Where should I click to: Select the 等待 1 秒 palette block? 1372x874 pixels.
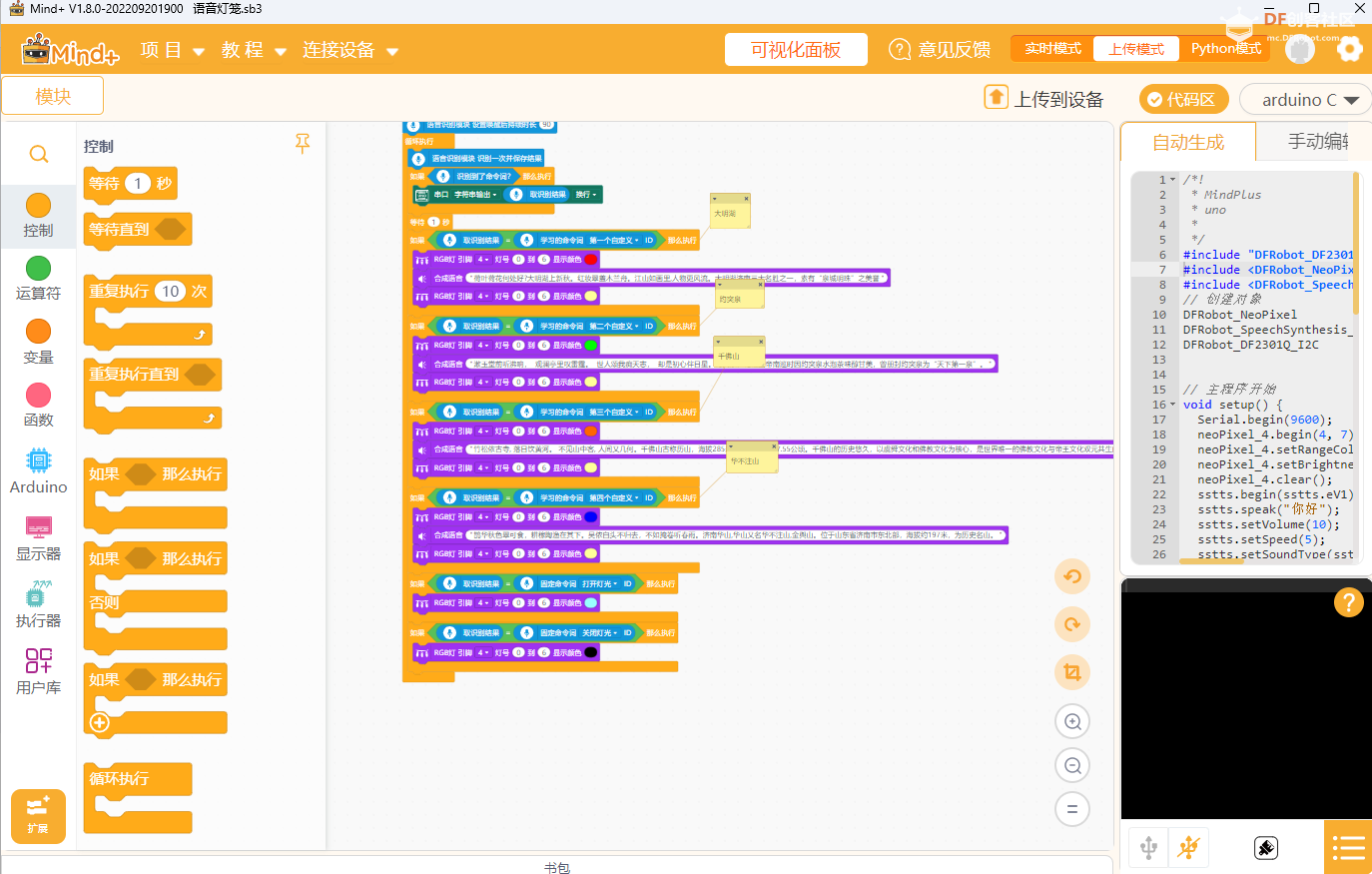pos(131,184)
